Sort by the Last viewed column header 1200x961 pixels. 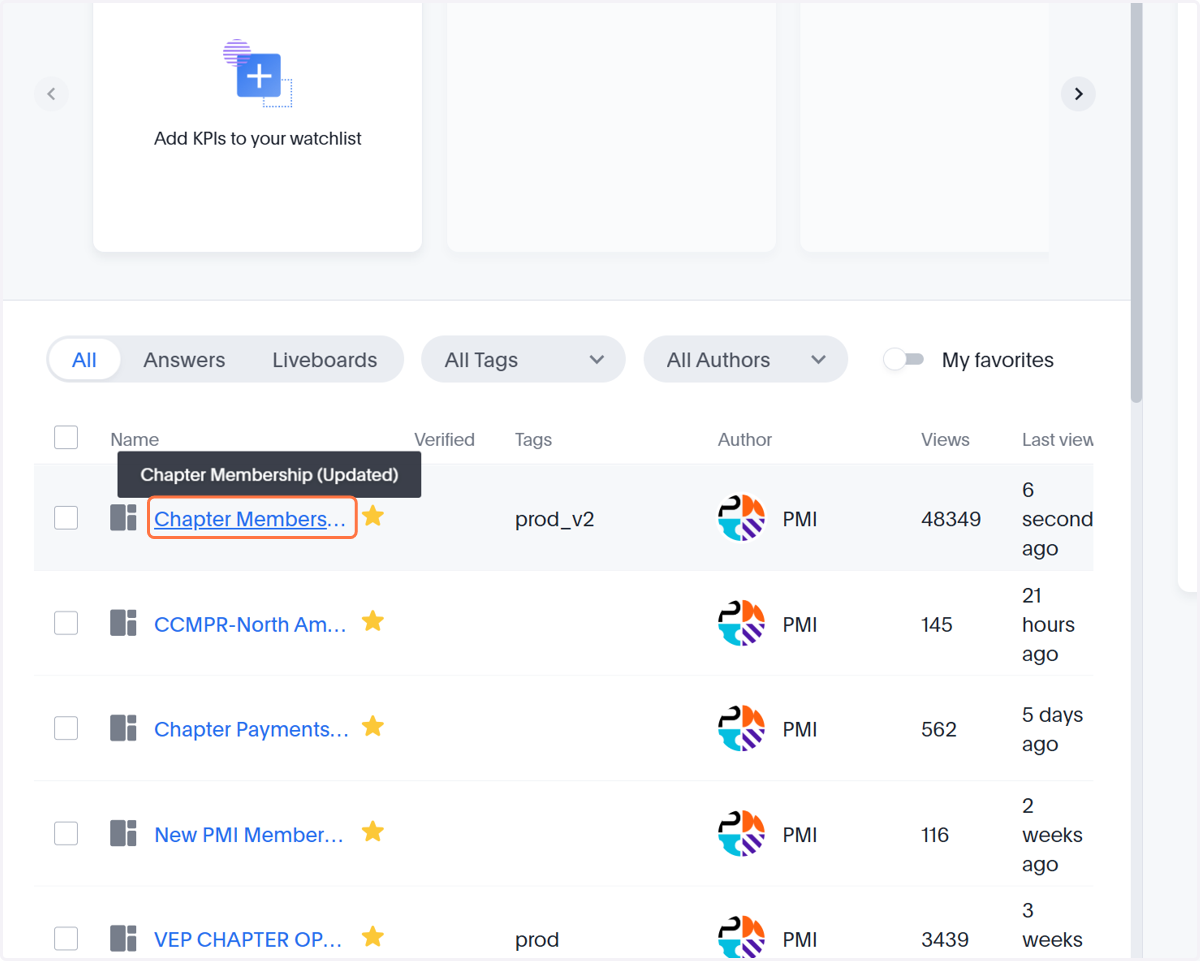[x=1057, y=439]
